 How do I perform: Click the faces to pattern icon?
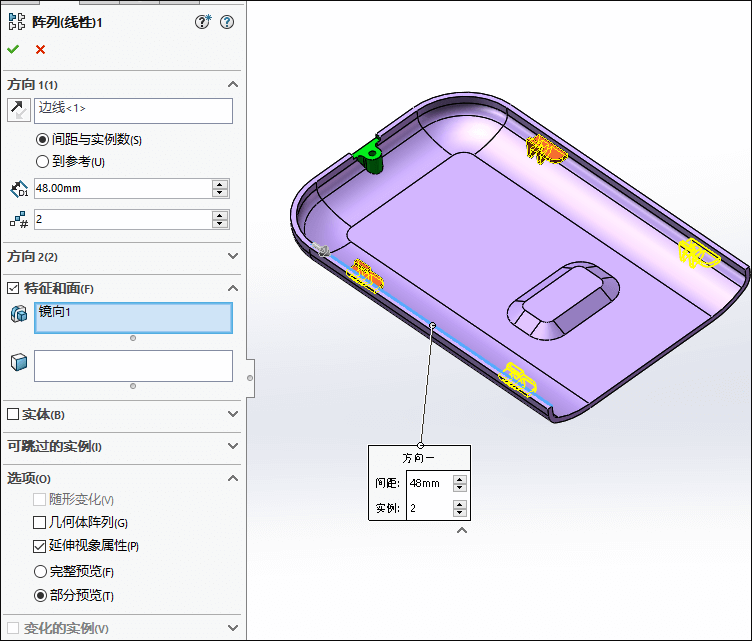point(19,362)
